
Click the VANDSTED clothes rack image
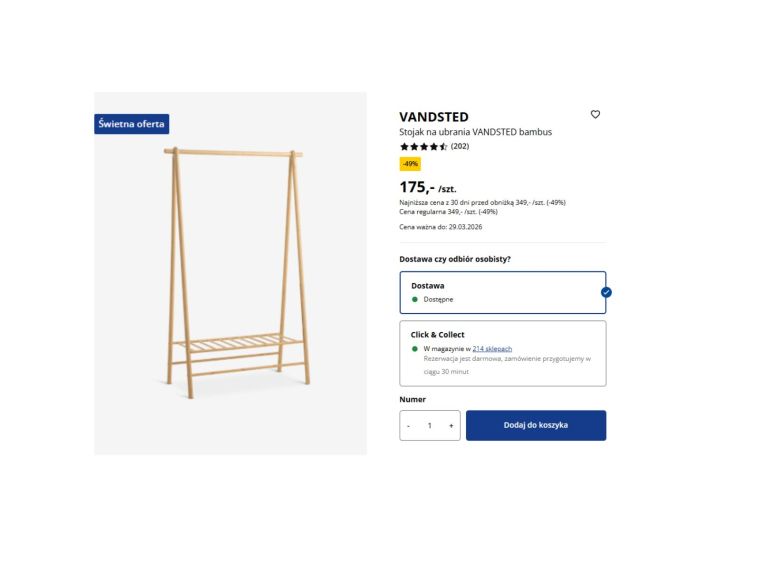pos(236,270)
